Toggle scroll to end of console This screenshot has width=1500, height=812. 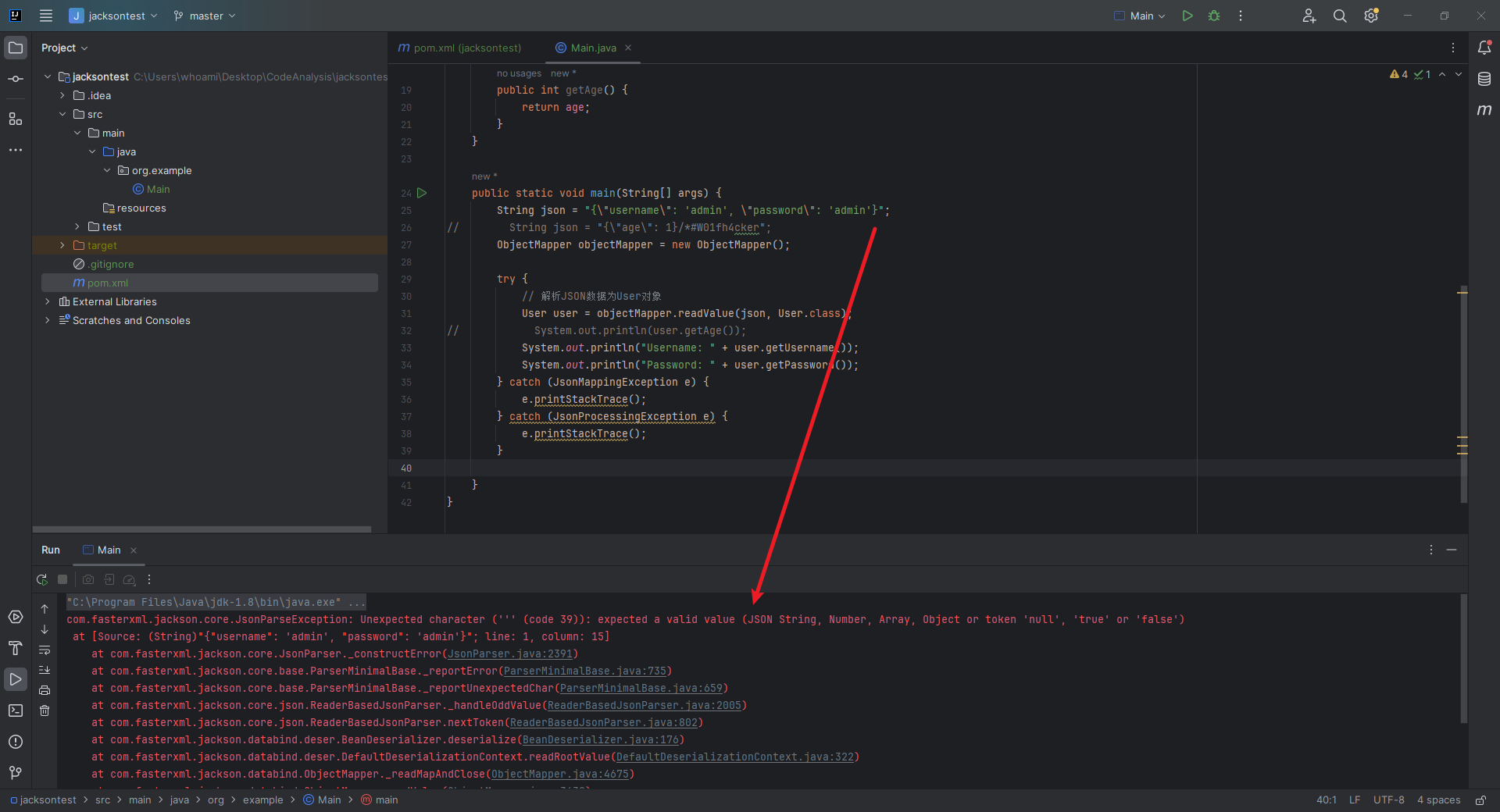[45, 670]
